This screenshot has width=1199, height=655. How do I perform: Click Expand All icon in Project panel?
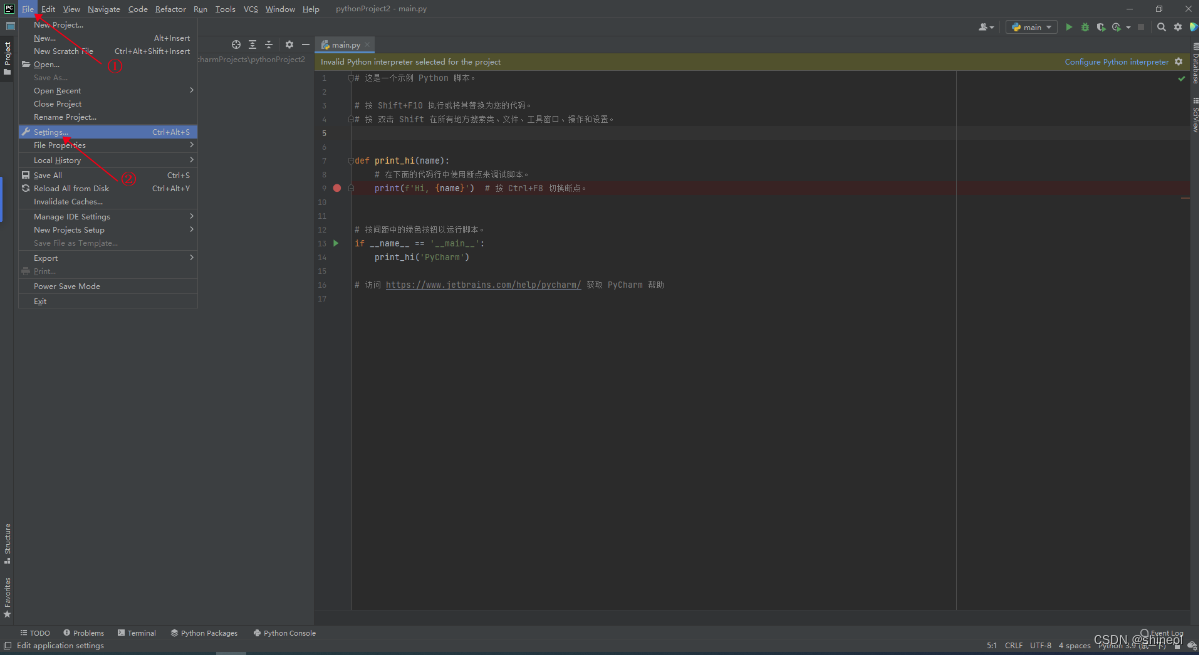pos(252,44)
